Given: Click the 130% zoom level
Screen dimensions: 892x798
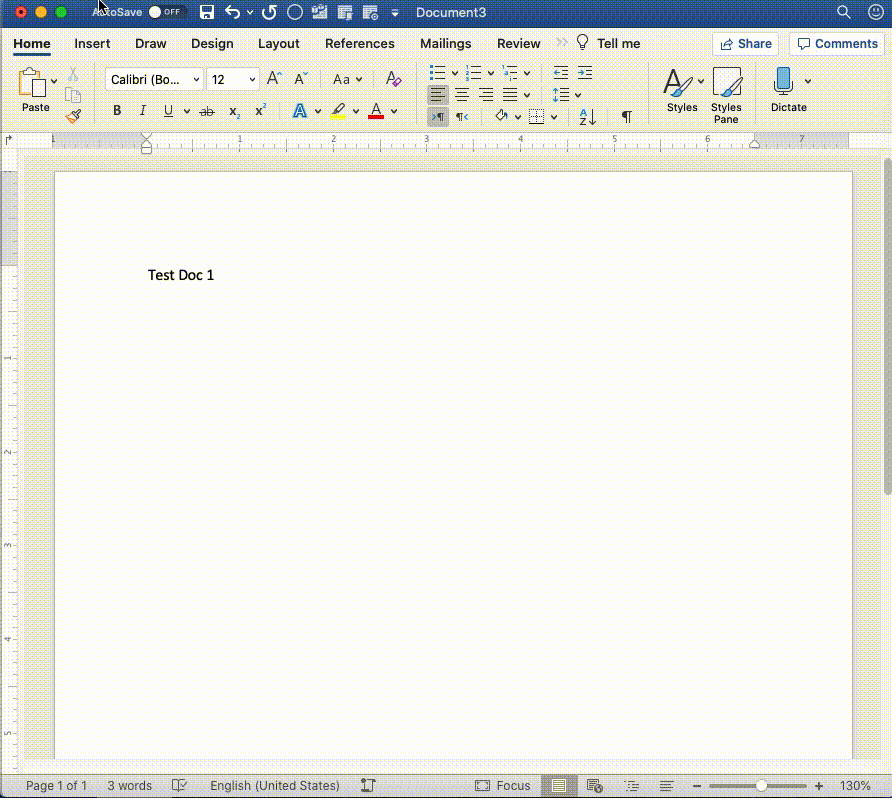Looking at the screenshot, I should [x=855, y=785].
